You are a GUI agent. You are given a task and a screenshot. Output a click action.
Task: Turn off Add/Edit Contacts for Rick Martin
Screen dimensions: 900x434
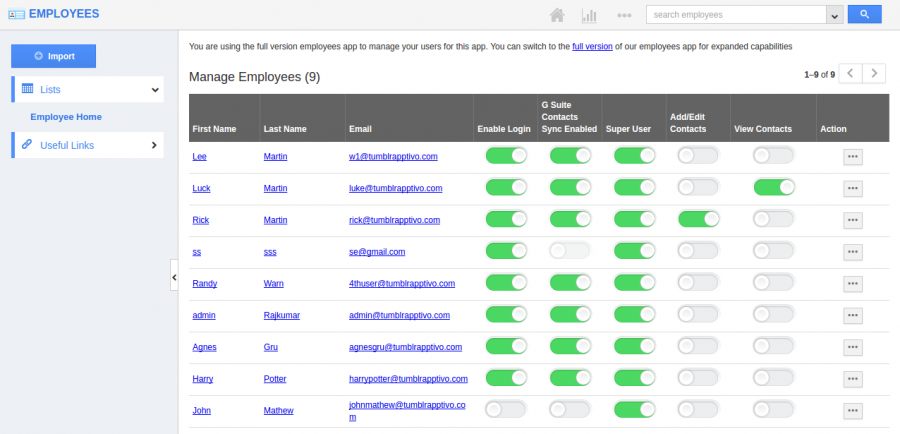pyautogui.click(x=699, y=219)
